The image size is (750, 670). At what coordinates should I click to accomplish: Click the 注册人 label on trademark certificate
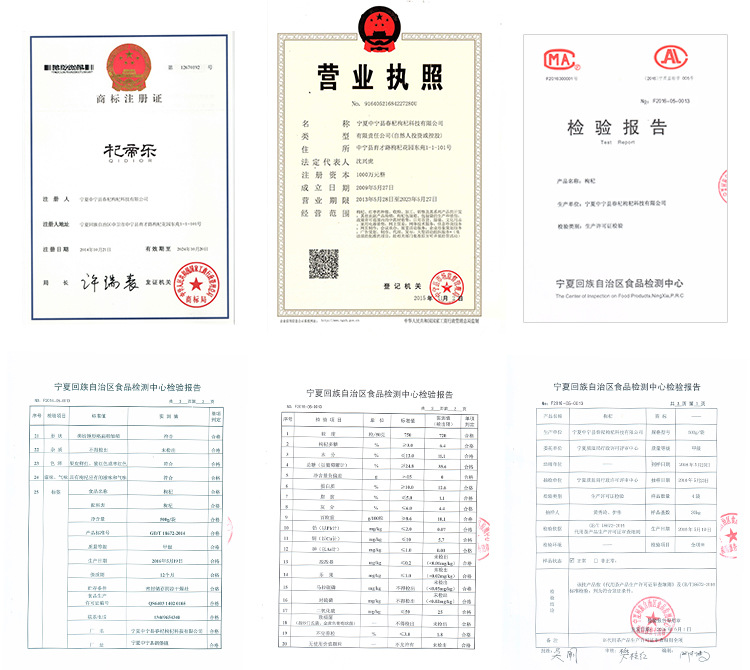pyautogui.click(x=56, y=199)
